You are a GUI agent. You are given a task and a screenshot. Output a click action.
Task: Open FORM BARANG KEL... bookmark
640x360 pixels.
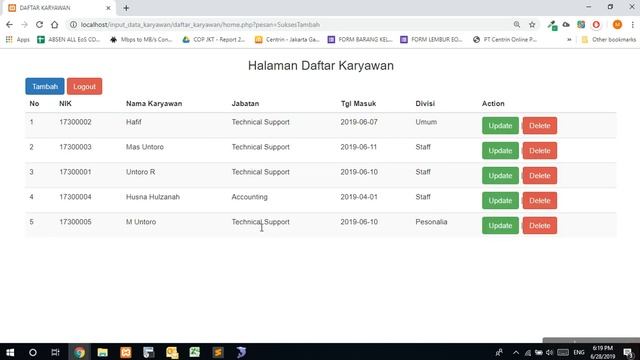[360, 40]
